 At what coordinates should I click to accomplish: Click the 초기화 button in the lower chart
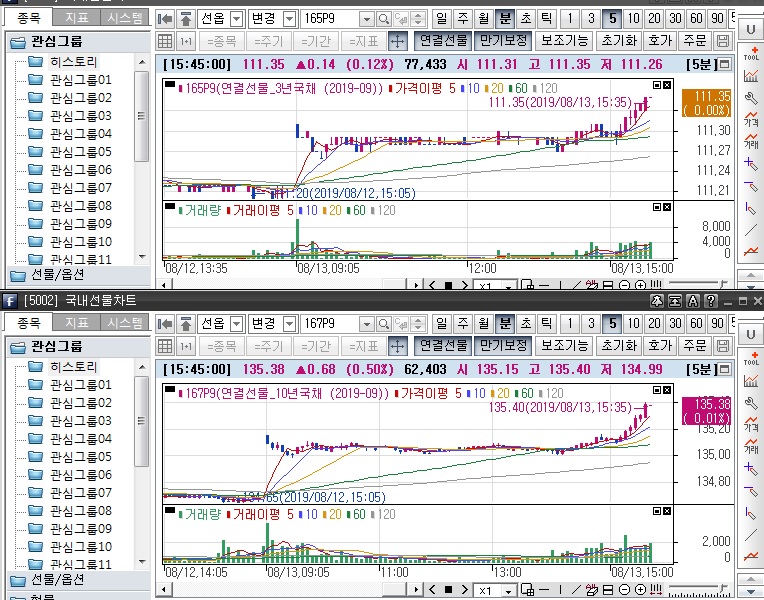[620, 346]
